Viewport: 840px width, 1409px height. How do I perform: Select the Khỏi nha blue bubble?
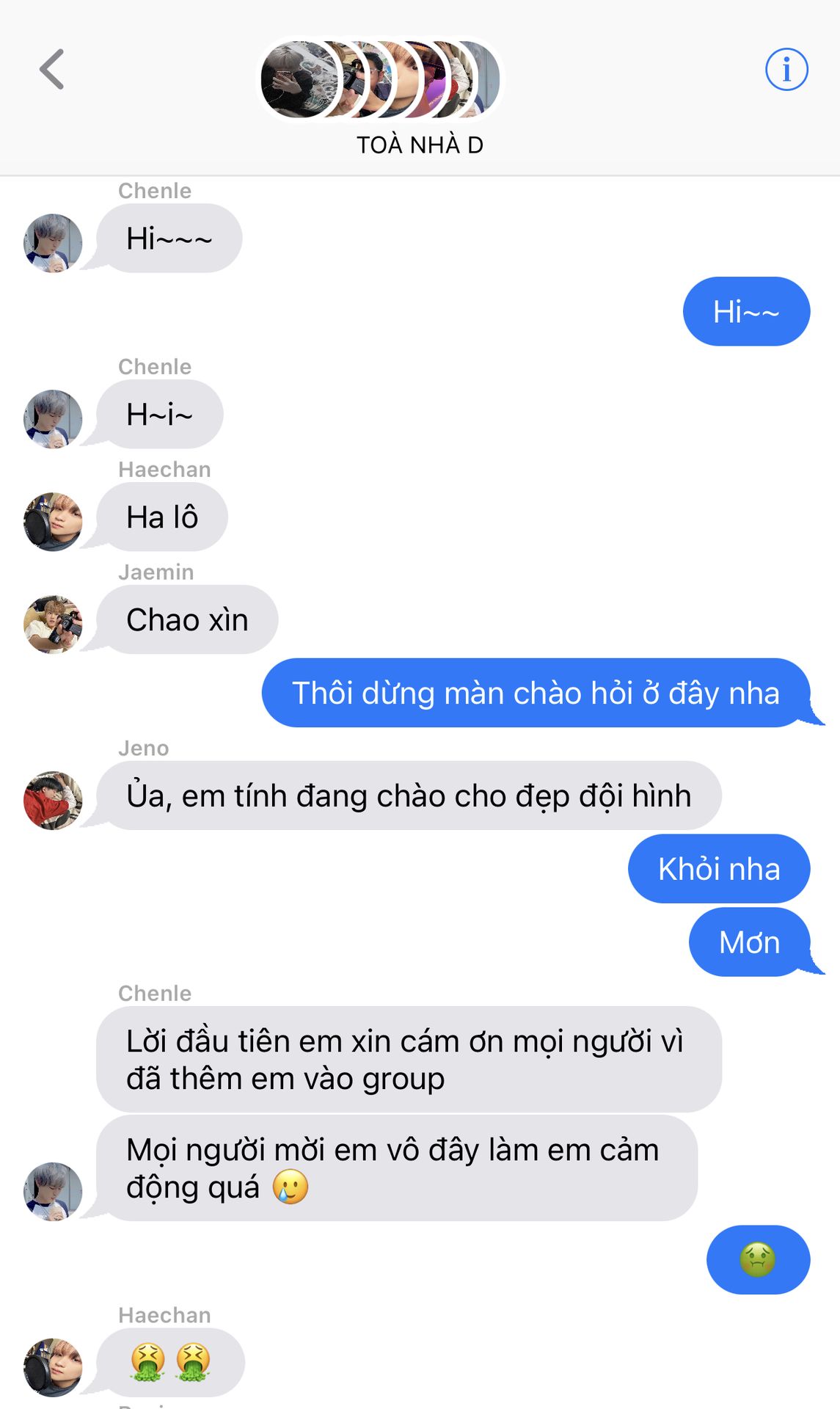tap(719, 869)
